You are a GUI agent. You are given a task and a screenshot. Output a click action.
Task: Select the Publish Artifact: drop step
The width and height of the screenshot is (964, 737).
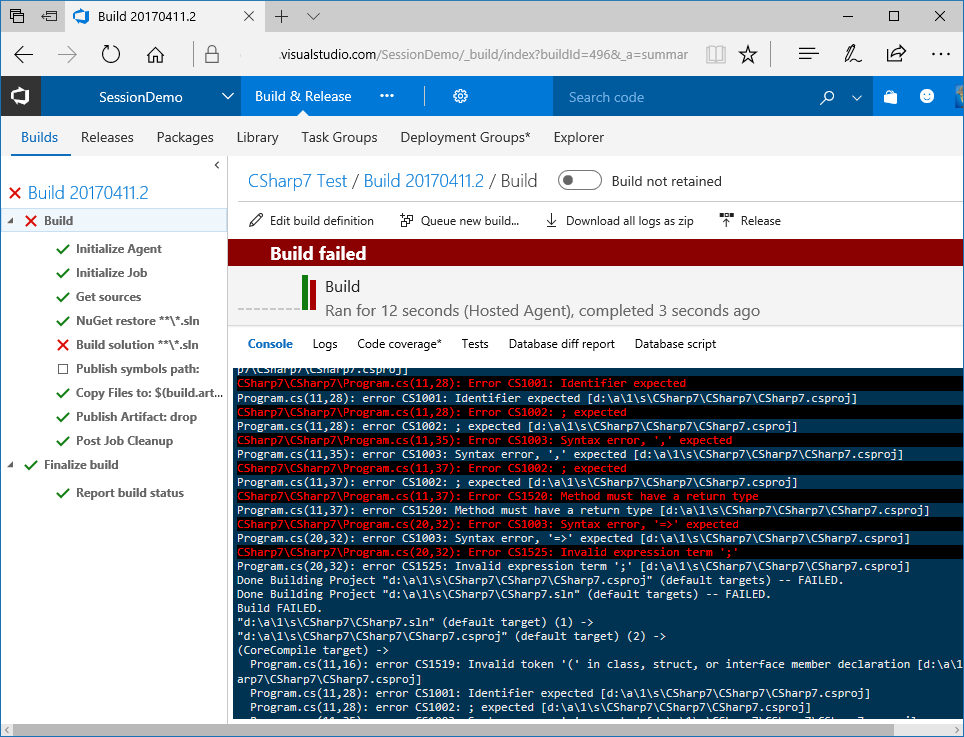click(x=136, y=416)
